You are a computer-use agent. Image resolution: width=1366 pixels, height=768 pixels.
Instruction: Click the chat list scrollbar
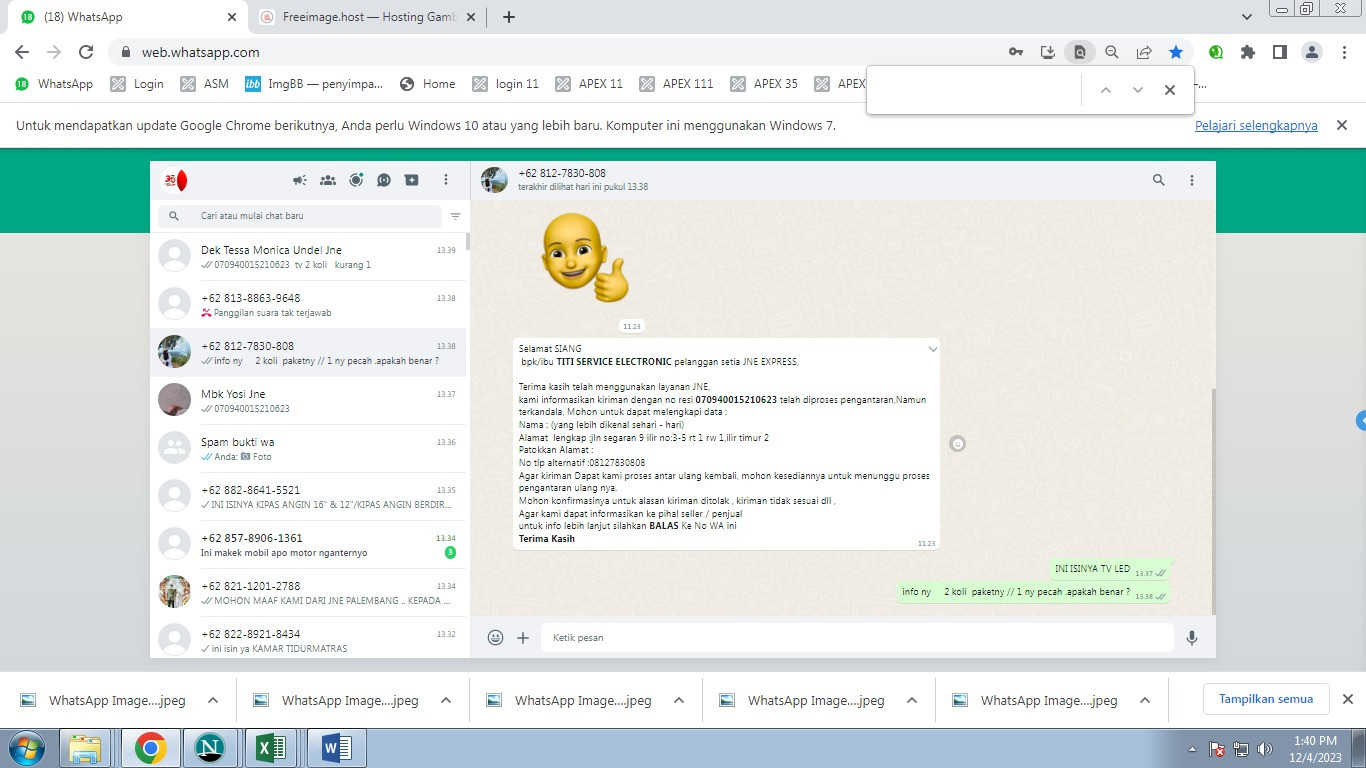tap(468, 241)
